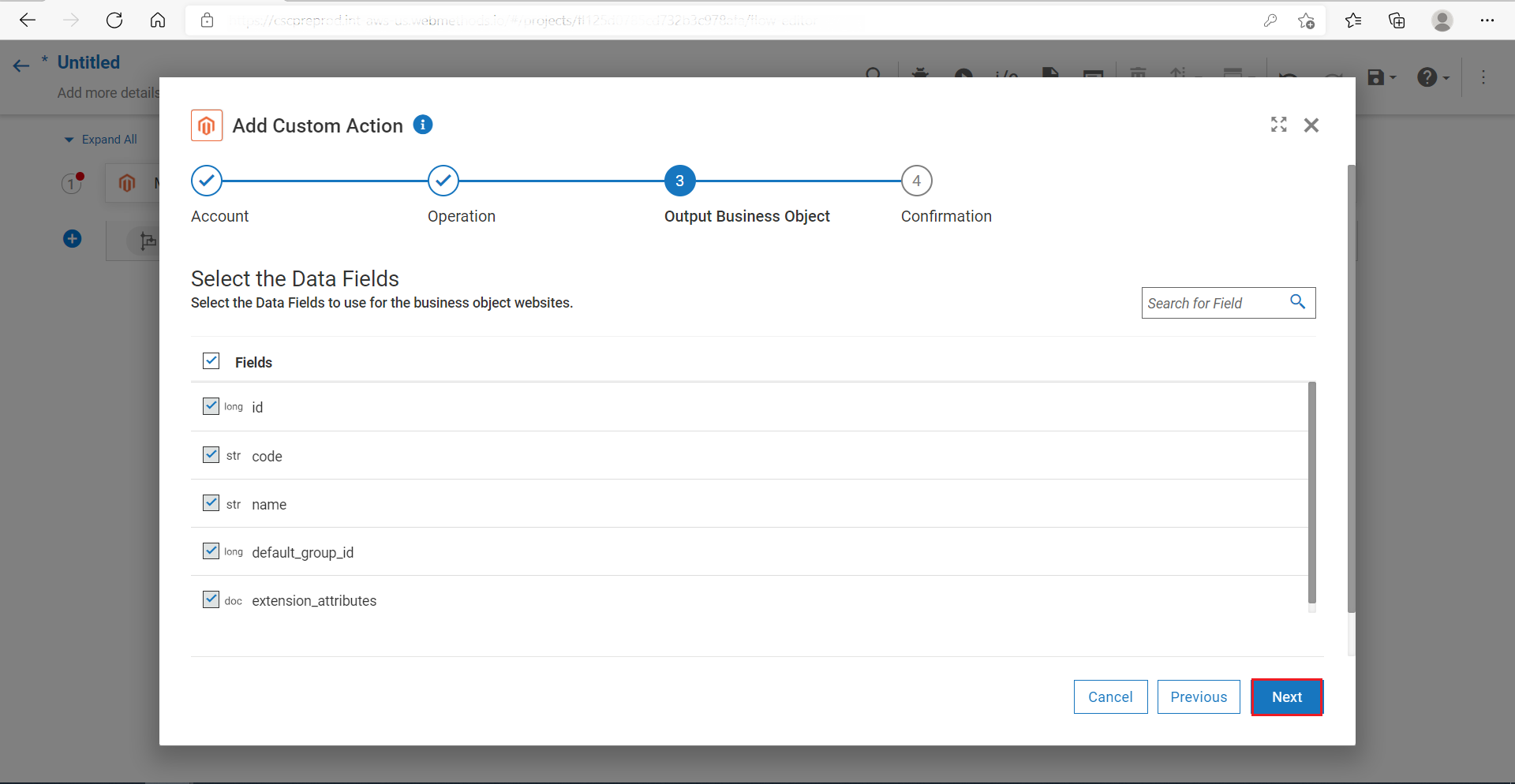This screenshot has width=1515, height=784.
Task: Click the Magento logo in the dialog header
Action: pos(207,125)
